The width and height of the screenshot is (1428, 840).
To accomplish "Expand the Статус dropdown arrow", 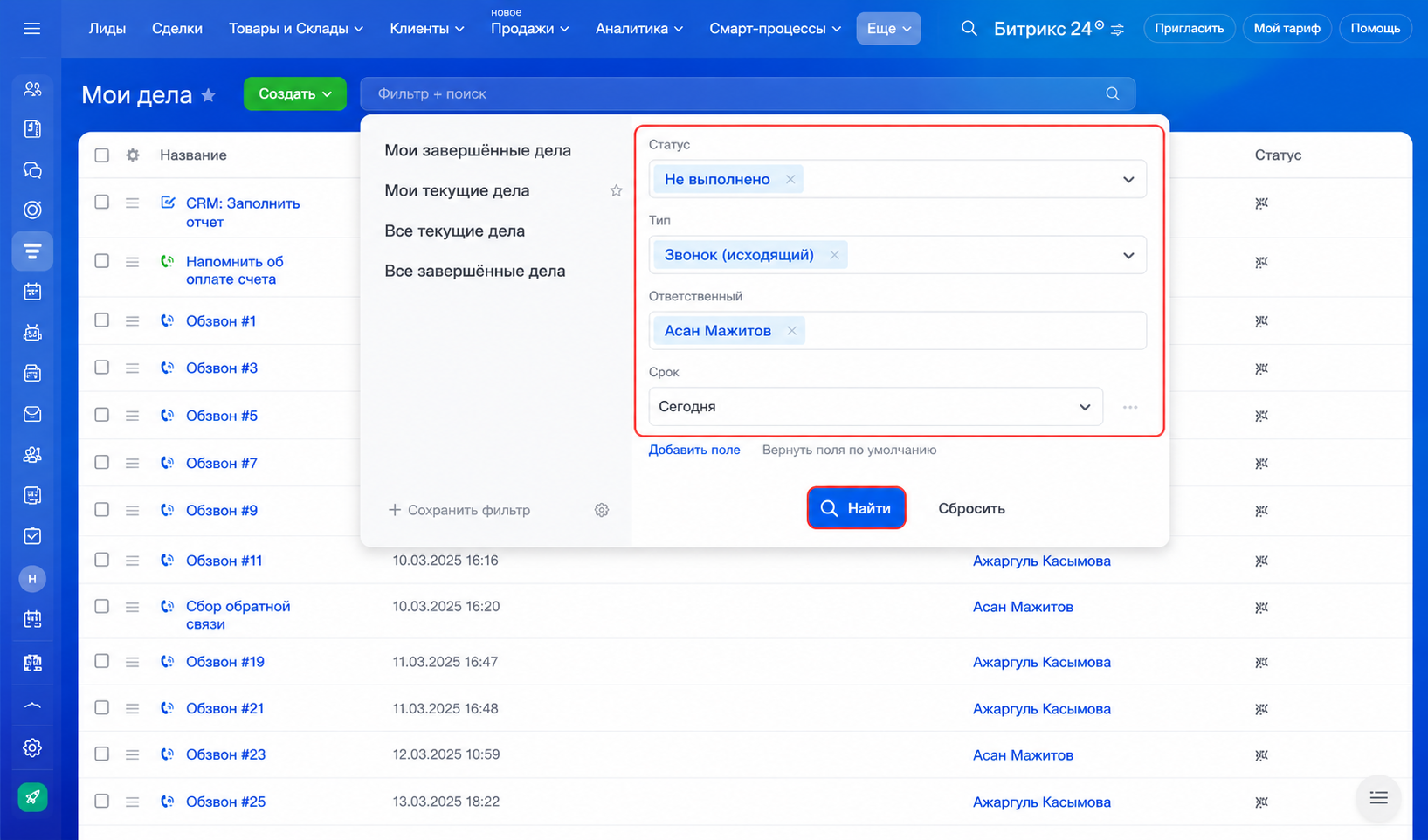I will [x=1128, y=180].
